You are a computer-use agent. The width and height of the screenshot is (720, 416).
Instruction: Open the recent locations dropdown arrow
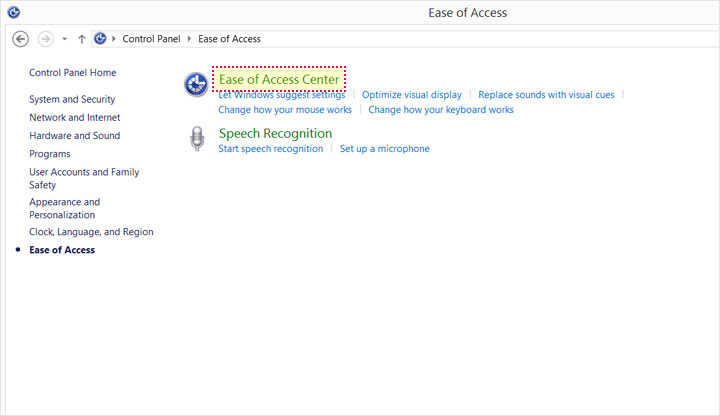pos(64,39)
